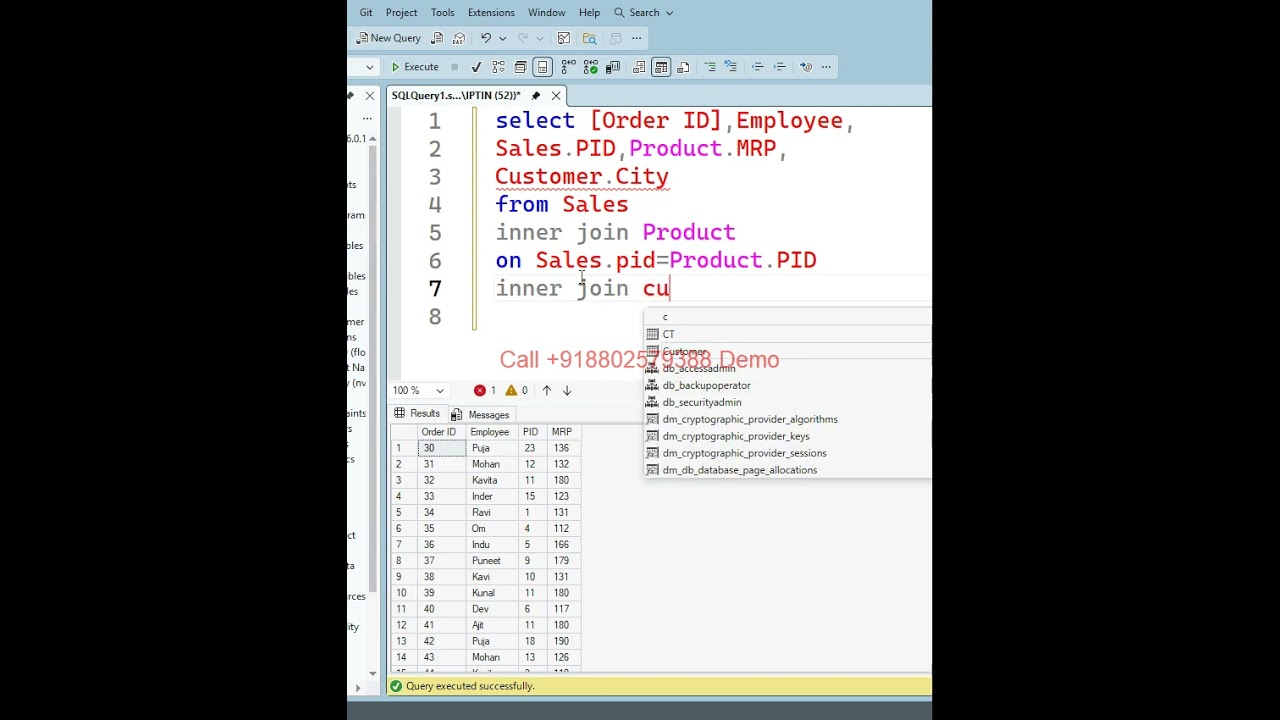Pin the SQLQuery1 tab with the pushpin
This screenshot has height=720, width=1280.
click(536, 96)
